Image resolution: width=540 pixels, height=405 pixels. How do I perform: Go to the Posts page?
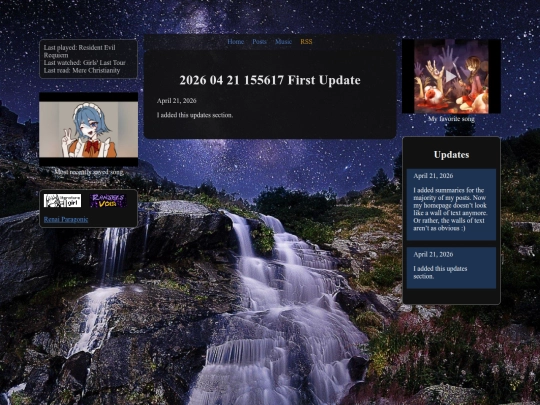[x=259, y=42]
